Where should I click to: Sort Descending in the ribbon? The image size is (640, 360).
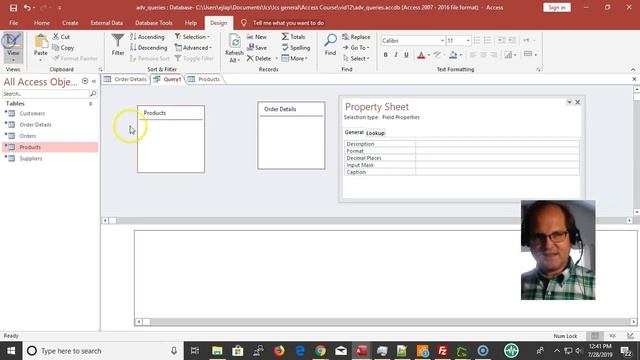[x=149, y=48]
